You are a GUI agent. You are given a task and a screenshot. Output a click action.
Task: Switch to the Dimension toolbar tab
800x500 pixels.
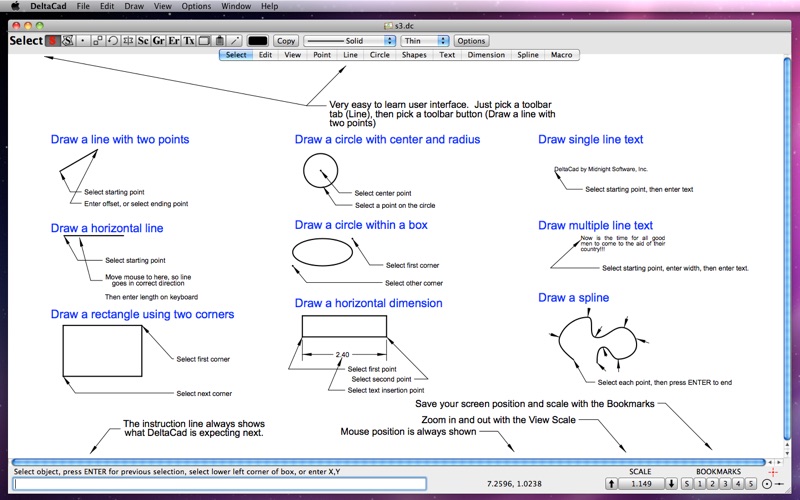click(486, 55)
